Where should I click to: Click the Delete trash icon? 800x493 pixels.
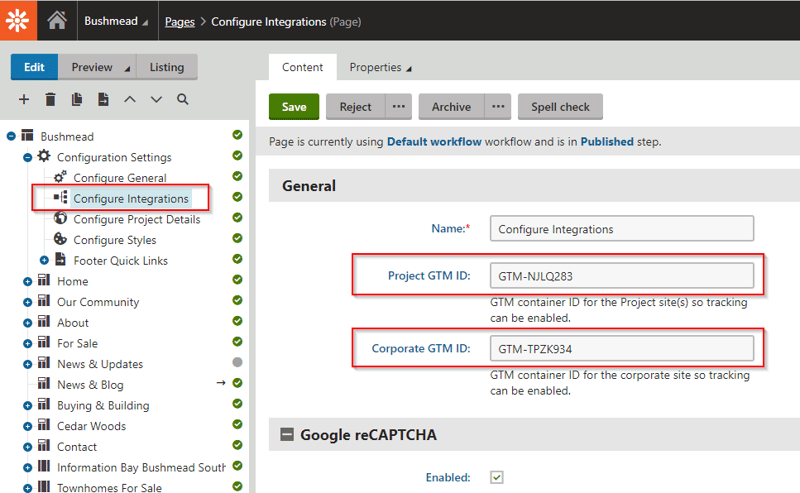tap(50, 99)
